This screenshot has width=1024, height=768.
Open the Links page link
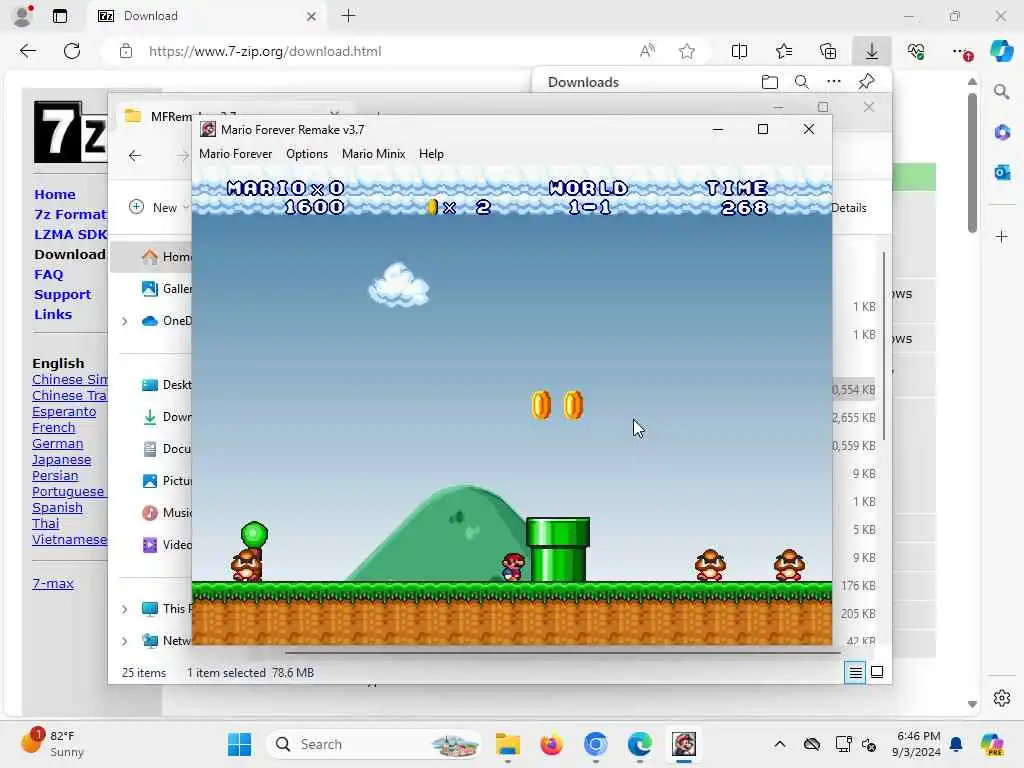click(53, 314)
